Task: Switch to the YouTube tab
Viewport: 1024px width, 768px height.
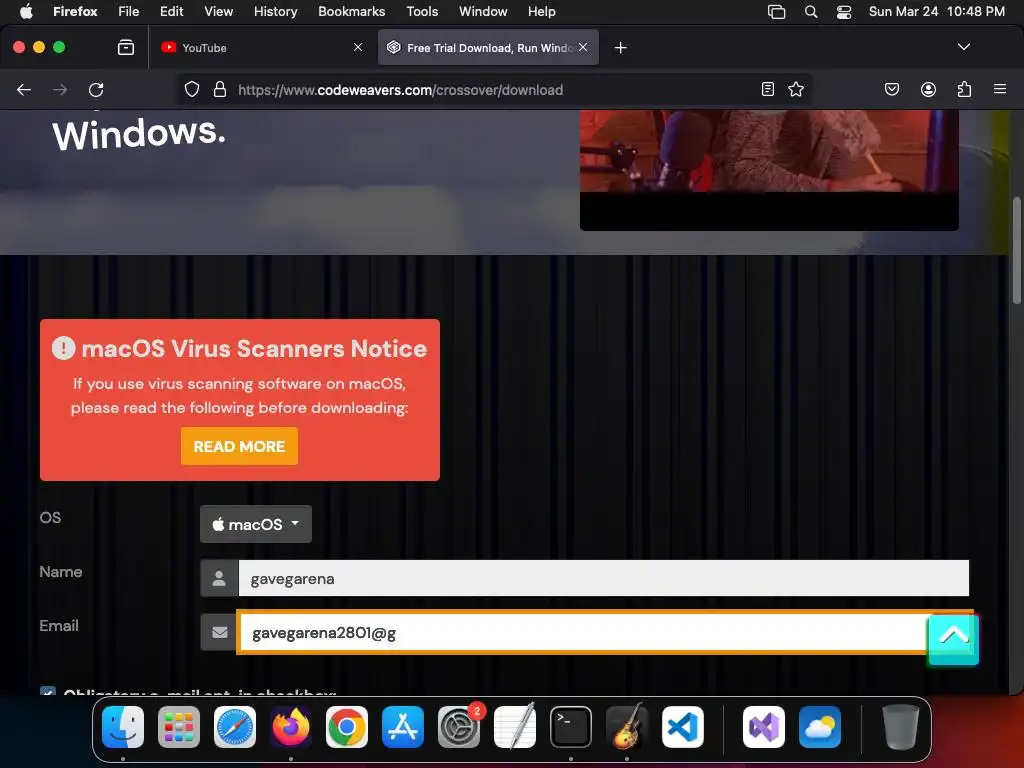Action: [x=263, y=48]
